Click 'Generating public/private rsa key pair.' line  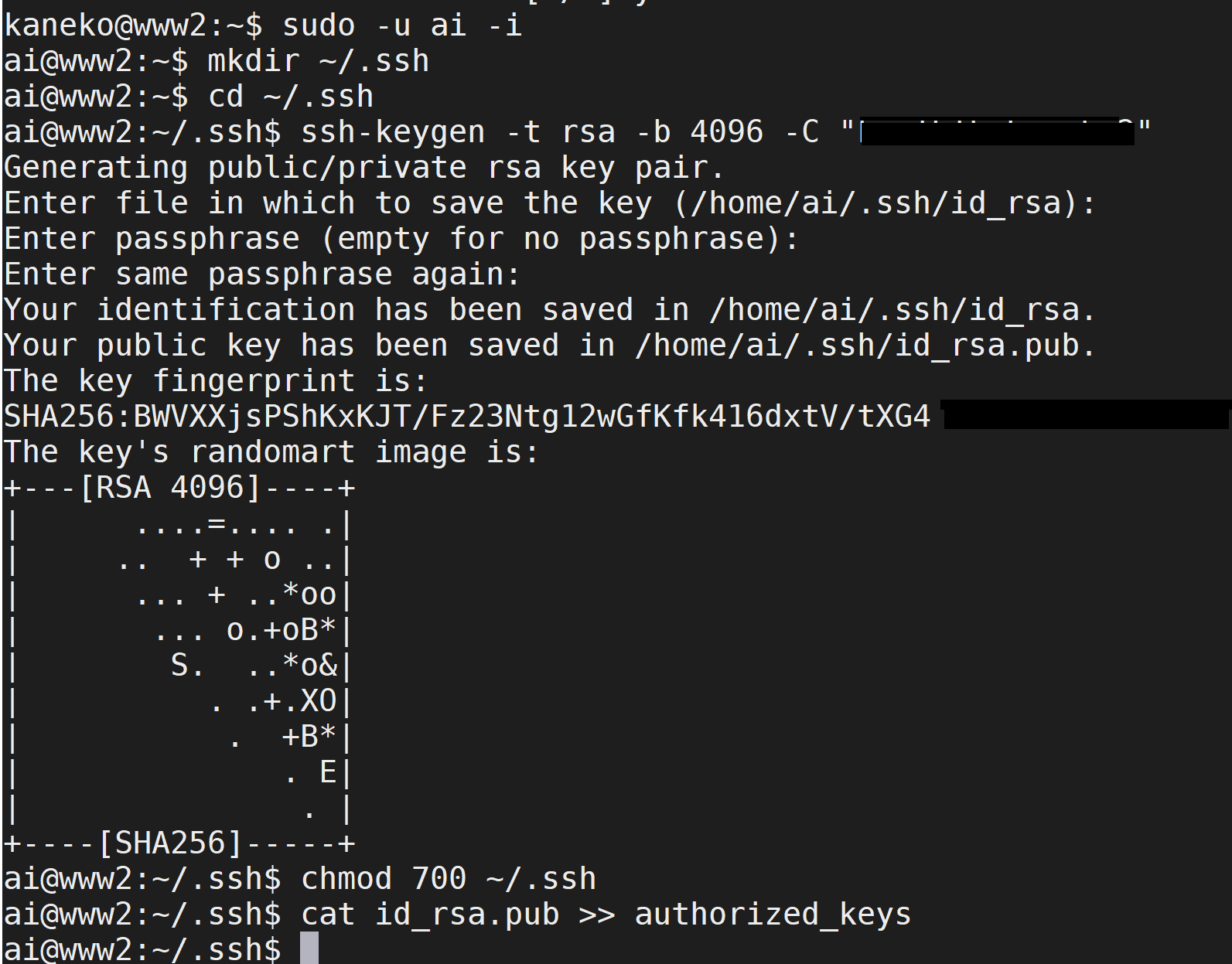(x=363, y=168)
